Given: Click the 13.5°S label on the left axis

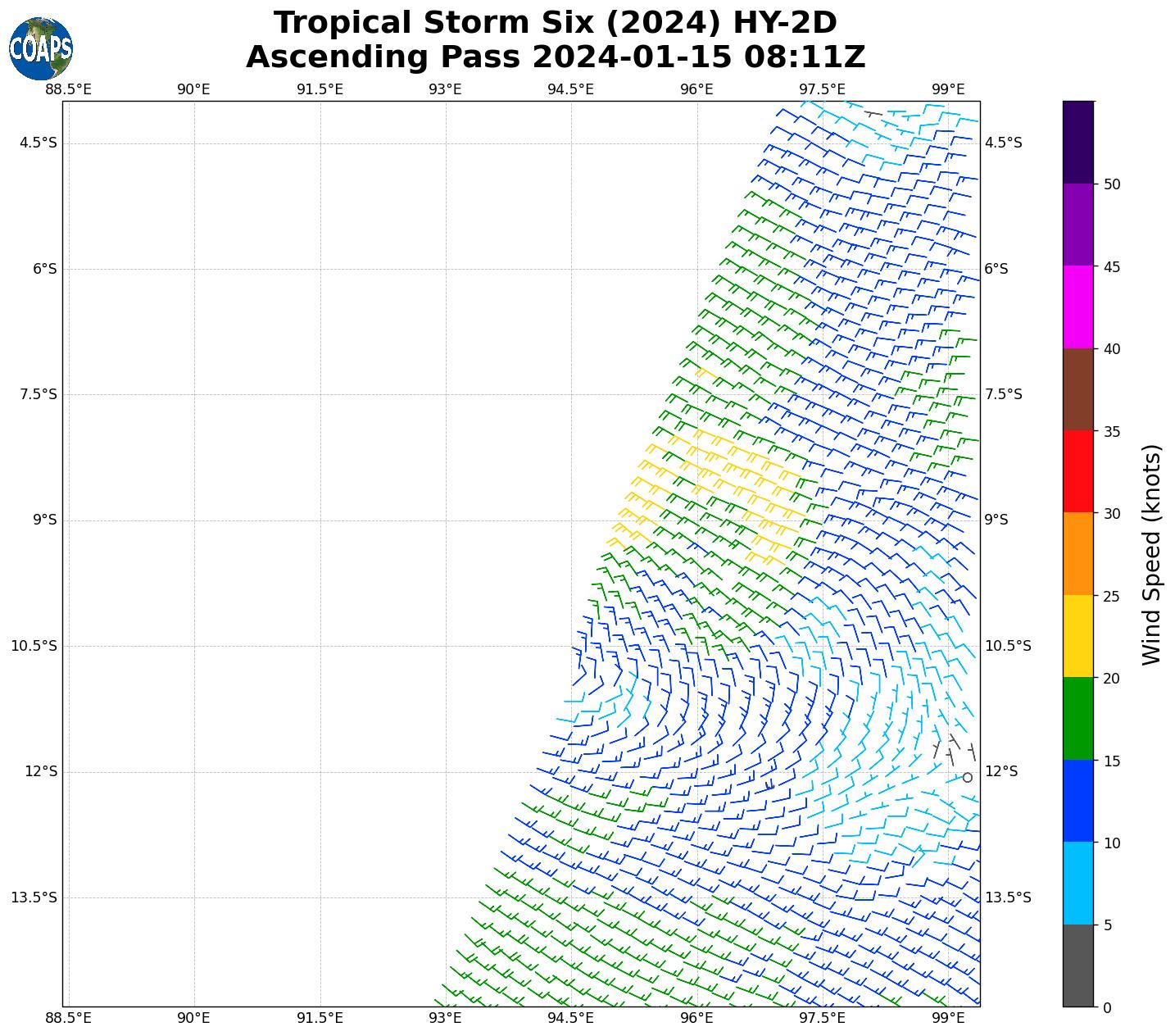Looking at the screenshot, I should pos(34,897).
